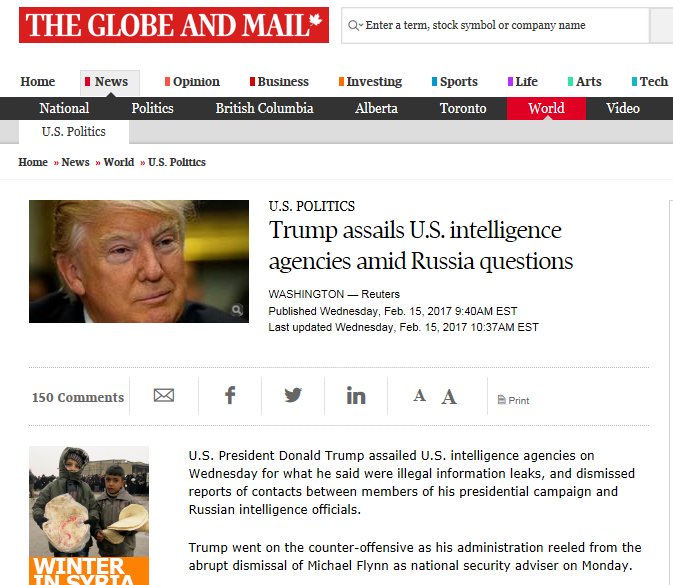
Task: Click Home in the breadcrumb trail
Action: pos(33,162)
